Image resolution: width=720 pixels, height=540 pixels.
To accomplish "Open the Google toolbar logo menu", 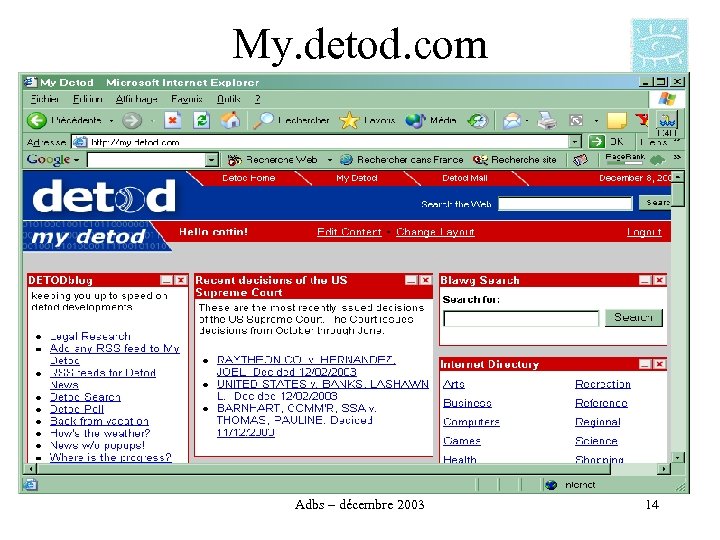I will click(52, 159).
